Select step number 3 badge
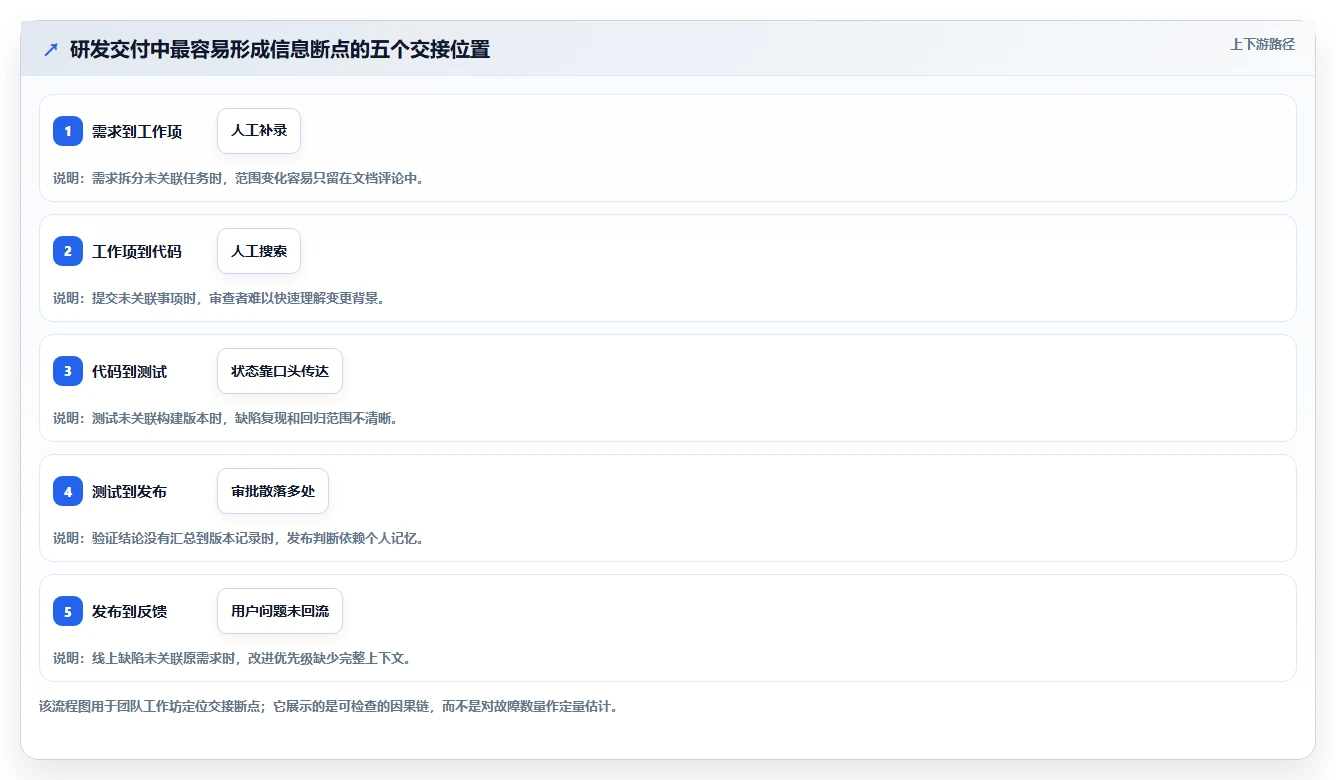Screen dimensions: 1336x780 click(68, 371)
